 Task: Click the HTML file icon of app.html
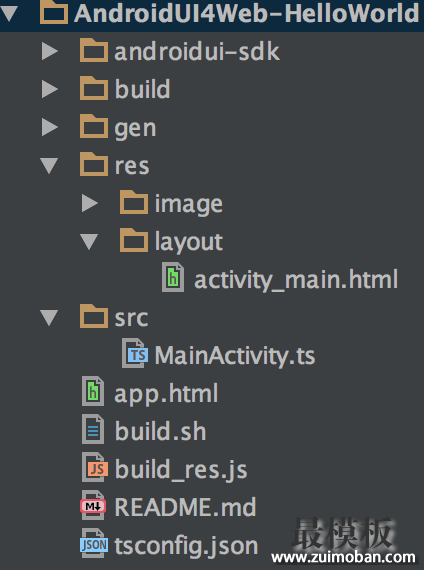tap(93, 391)
